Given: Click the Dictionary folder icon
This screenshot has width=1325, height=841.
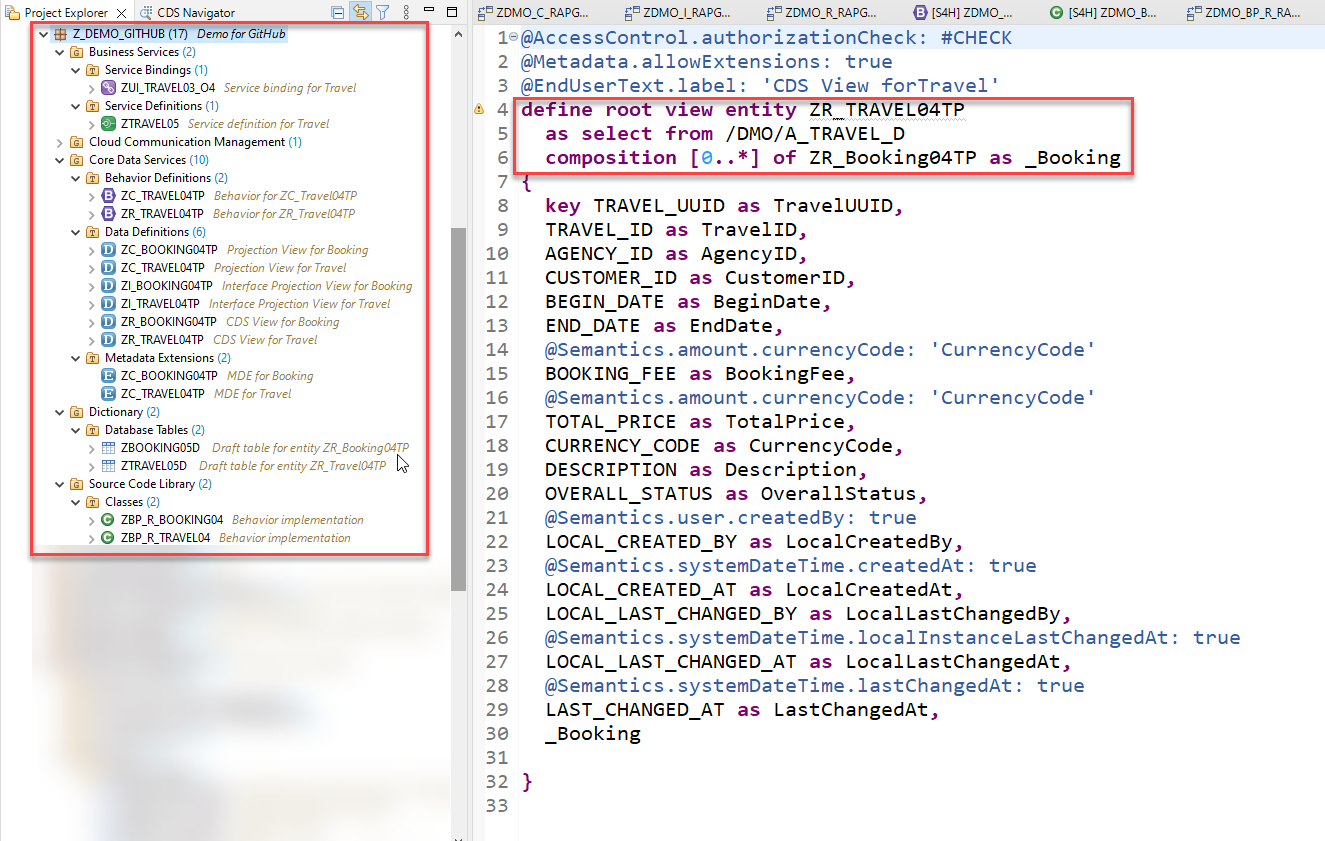Looking at the screenshot, I should coord(77,412).
